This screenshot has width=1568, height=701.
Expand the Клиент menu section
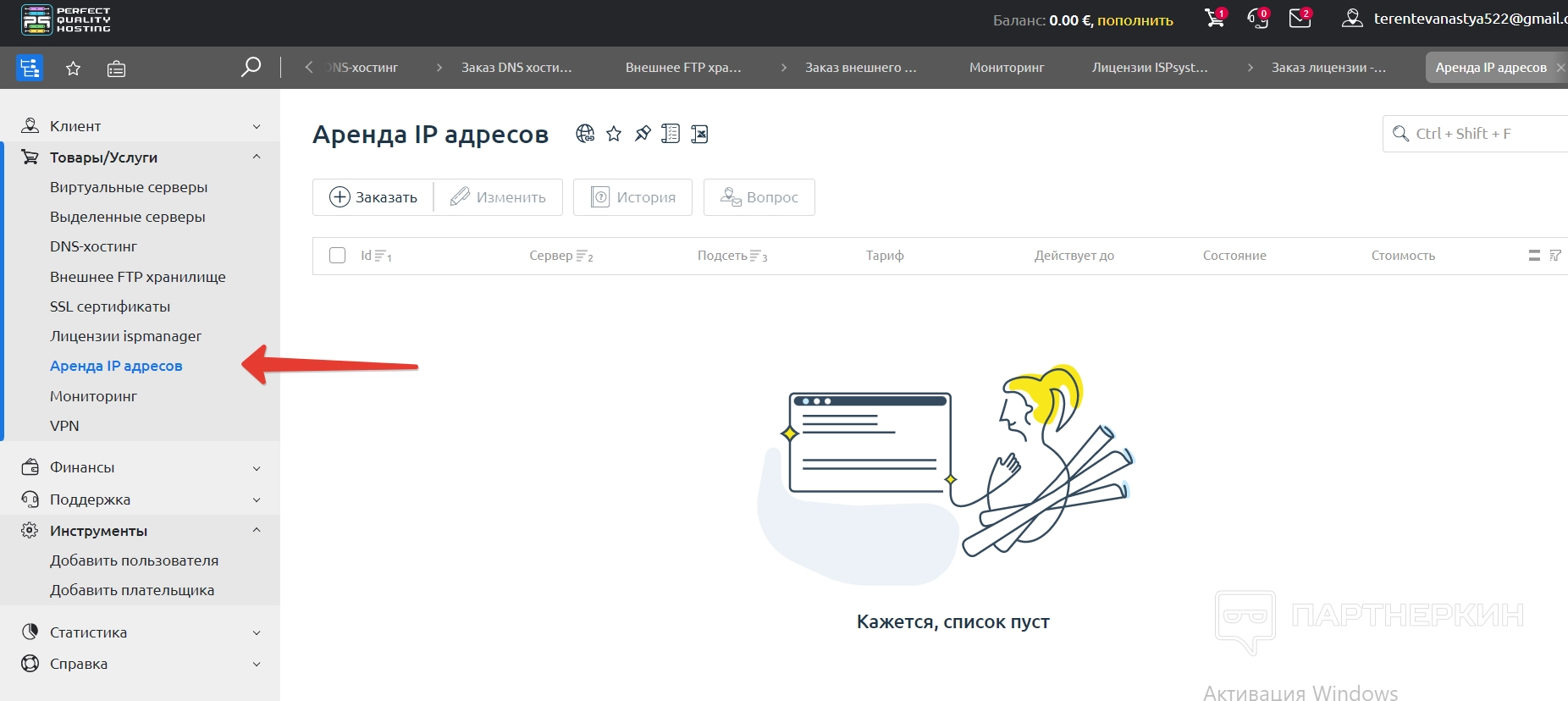[140, 126]
